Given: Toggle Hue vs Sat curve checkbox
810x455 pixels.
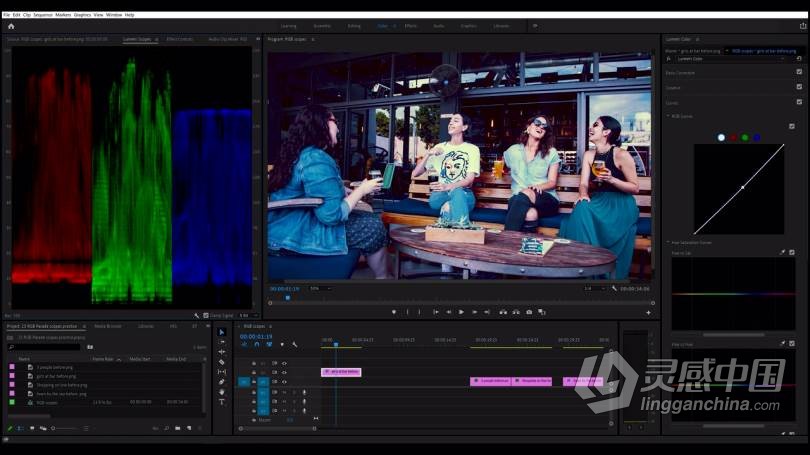Looking at the screenshot, I should (792, 253).
